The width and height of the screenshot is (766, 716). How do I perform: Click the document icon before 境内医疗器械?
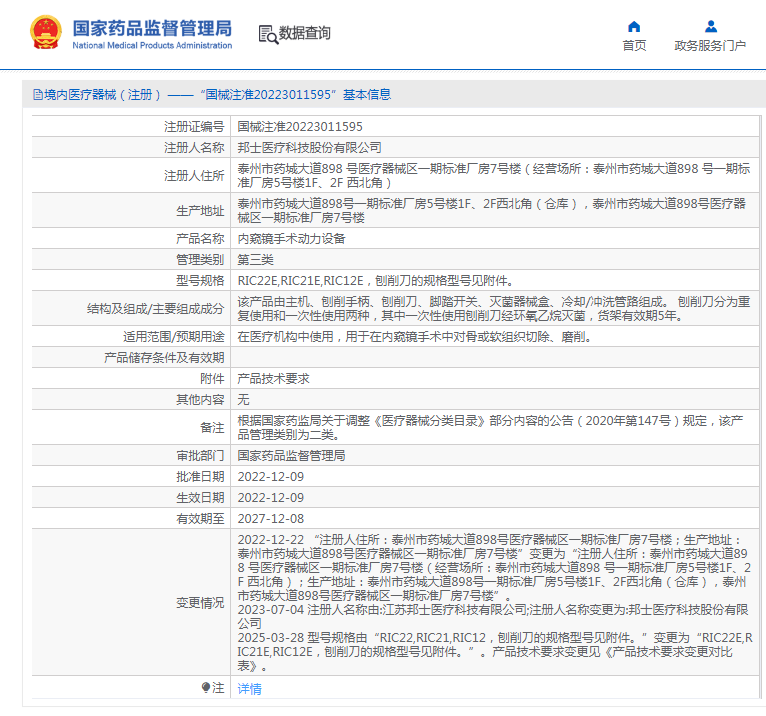38,95
